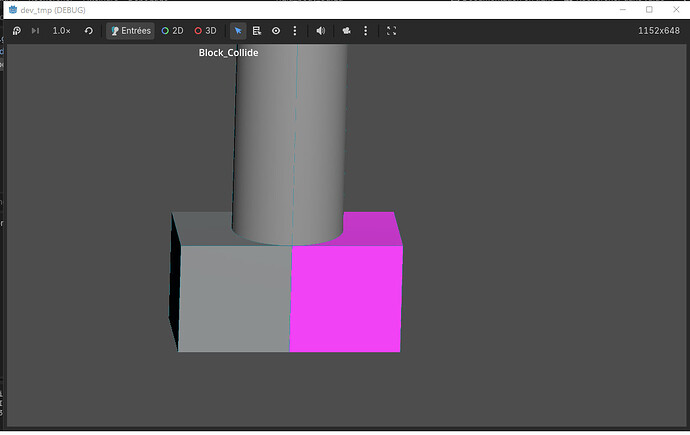
Task: Toggle the Entrées input mode button
Action: coord(130,31)
